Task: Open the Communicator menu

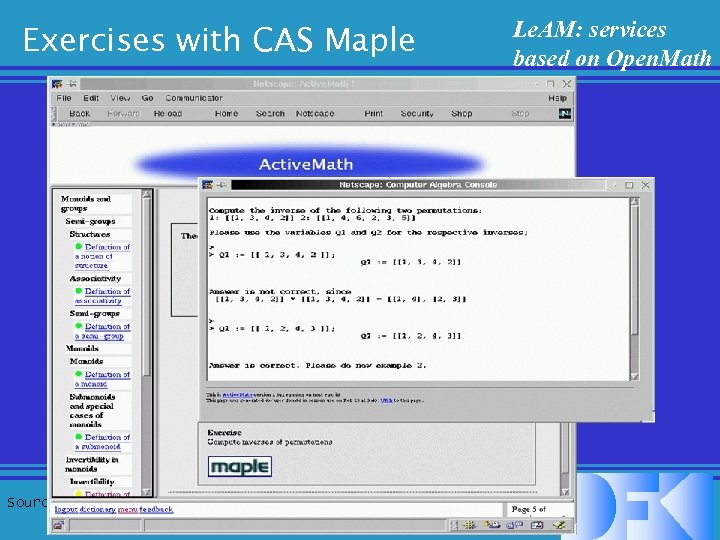Action: 194,98
